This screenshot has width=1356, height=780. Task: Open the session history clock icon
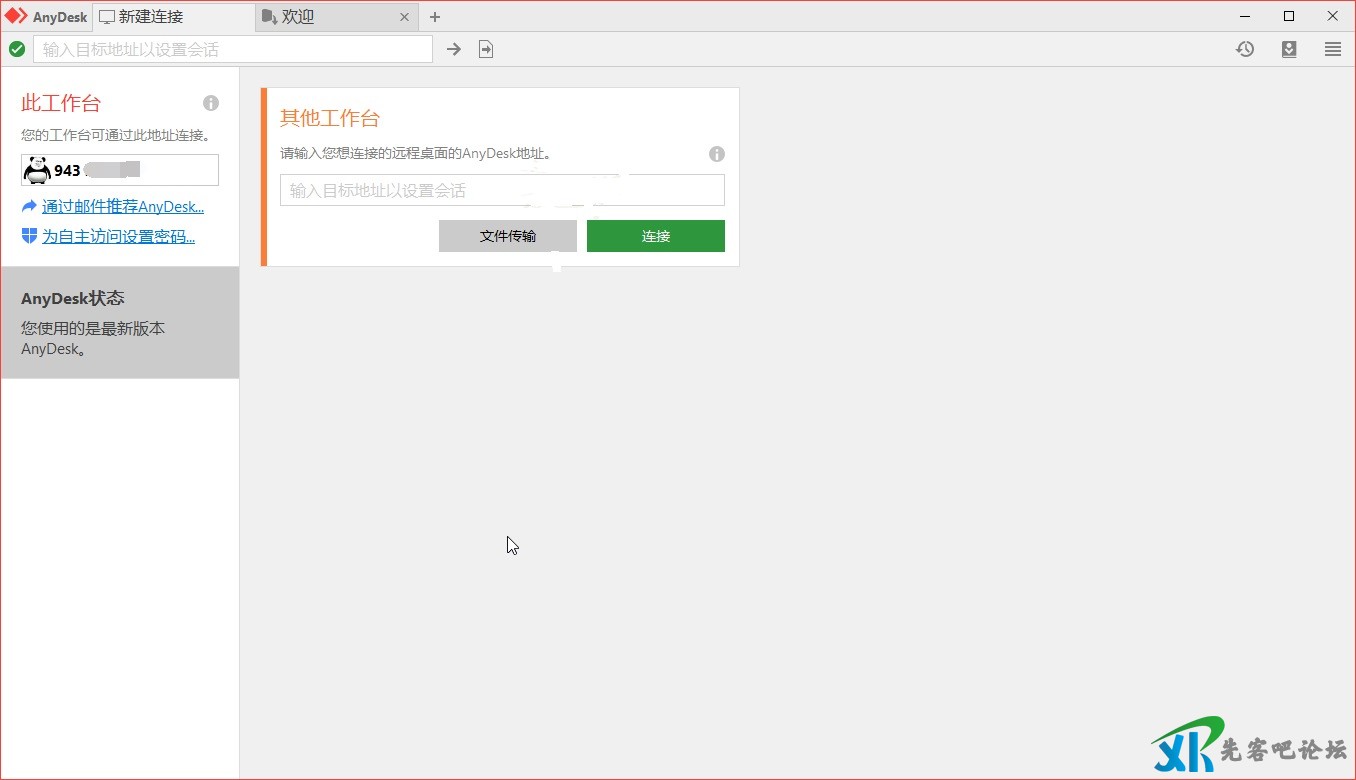(x=1245, y=49)
